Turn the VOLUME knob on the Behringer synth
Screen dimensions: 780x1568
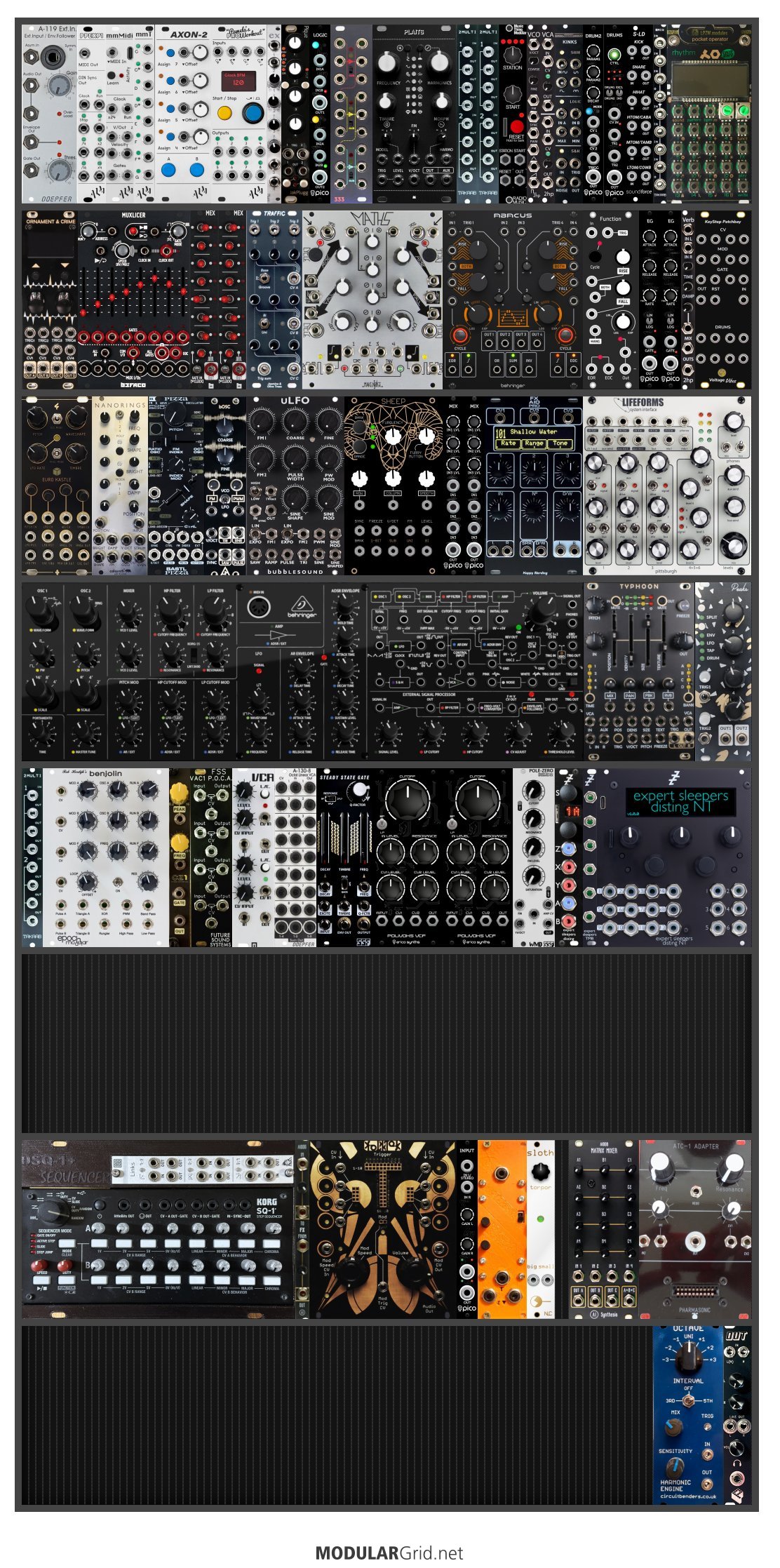(541, 612)
